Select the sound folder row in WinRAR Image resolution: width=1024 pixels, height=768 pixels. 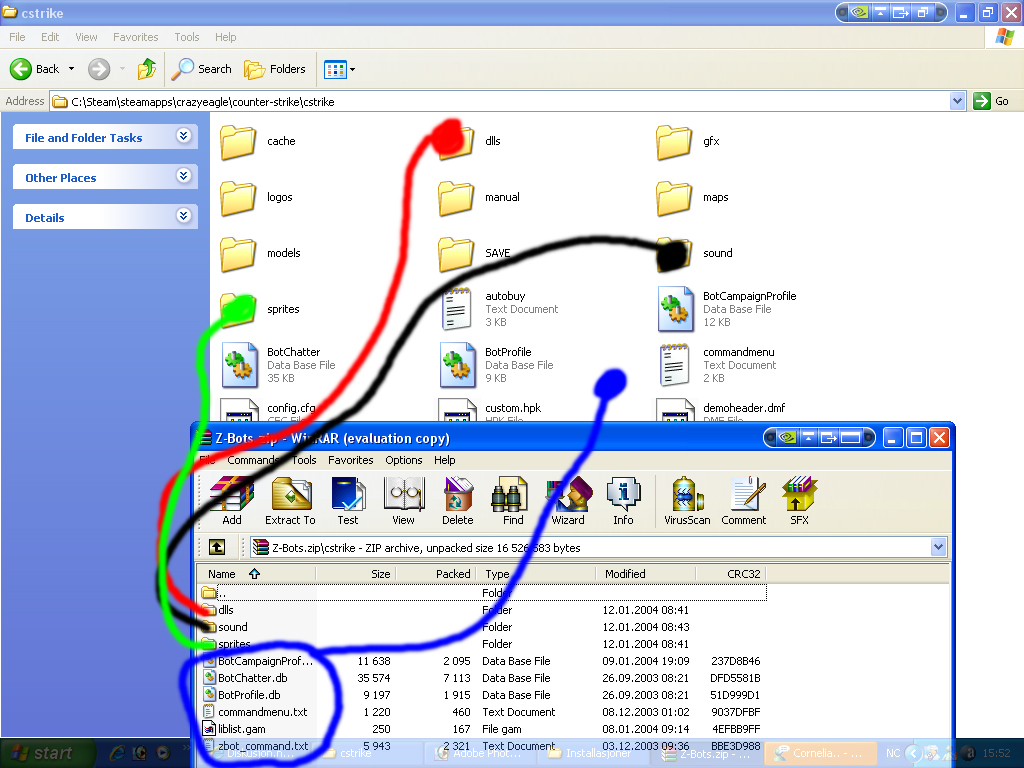tap(483, 627)
